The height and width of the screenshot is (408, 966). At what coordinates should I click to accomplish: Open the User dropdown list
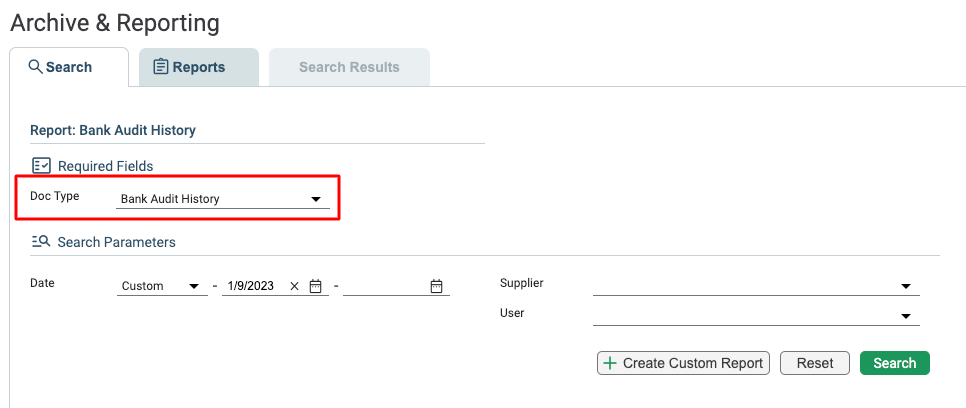756,316
